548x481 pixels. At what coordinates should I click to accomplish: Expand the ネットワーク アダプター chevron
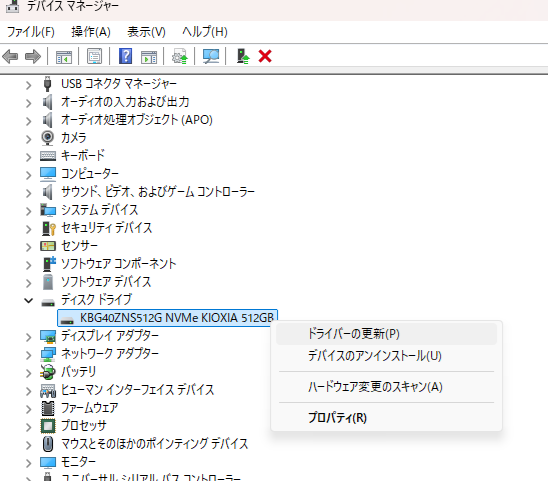(29, 355)
